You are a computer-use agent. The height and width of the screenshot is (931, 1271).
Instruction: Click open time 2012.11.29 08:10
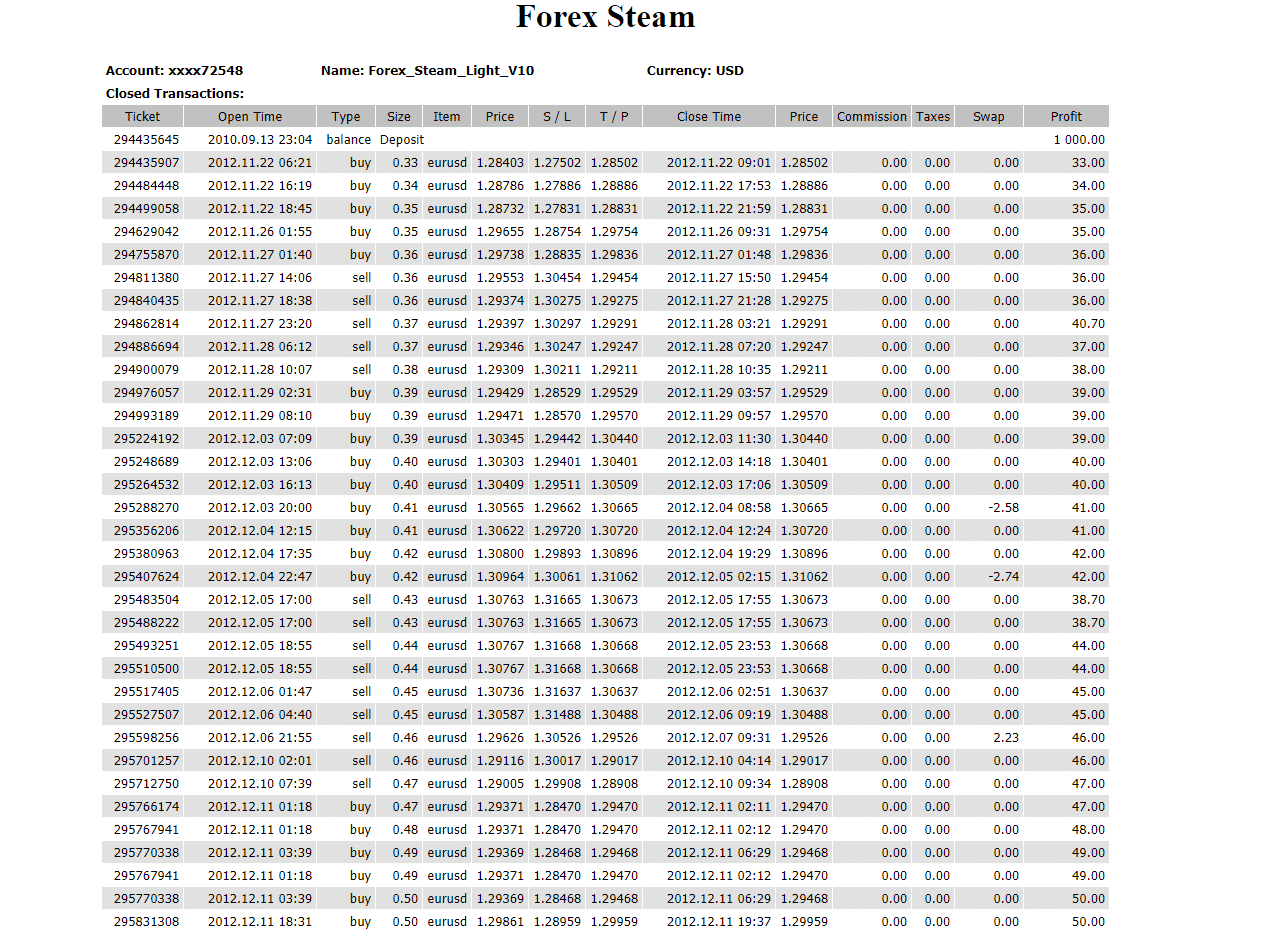(x=260, y=416)
